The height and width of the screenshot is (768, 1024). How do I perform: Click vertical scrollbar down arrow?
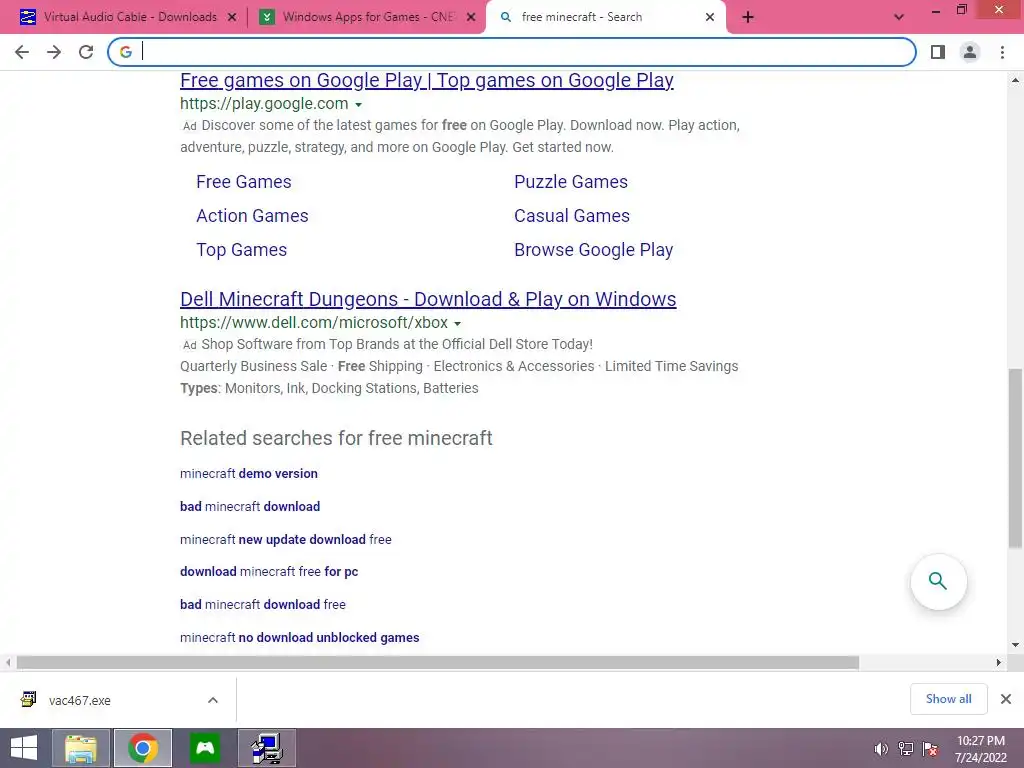(x=1016, y=645)
